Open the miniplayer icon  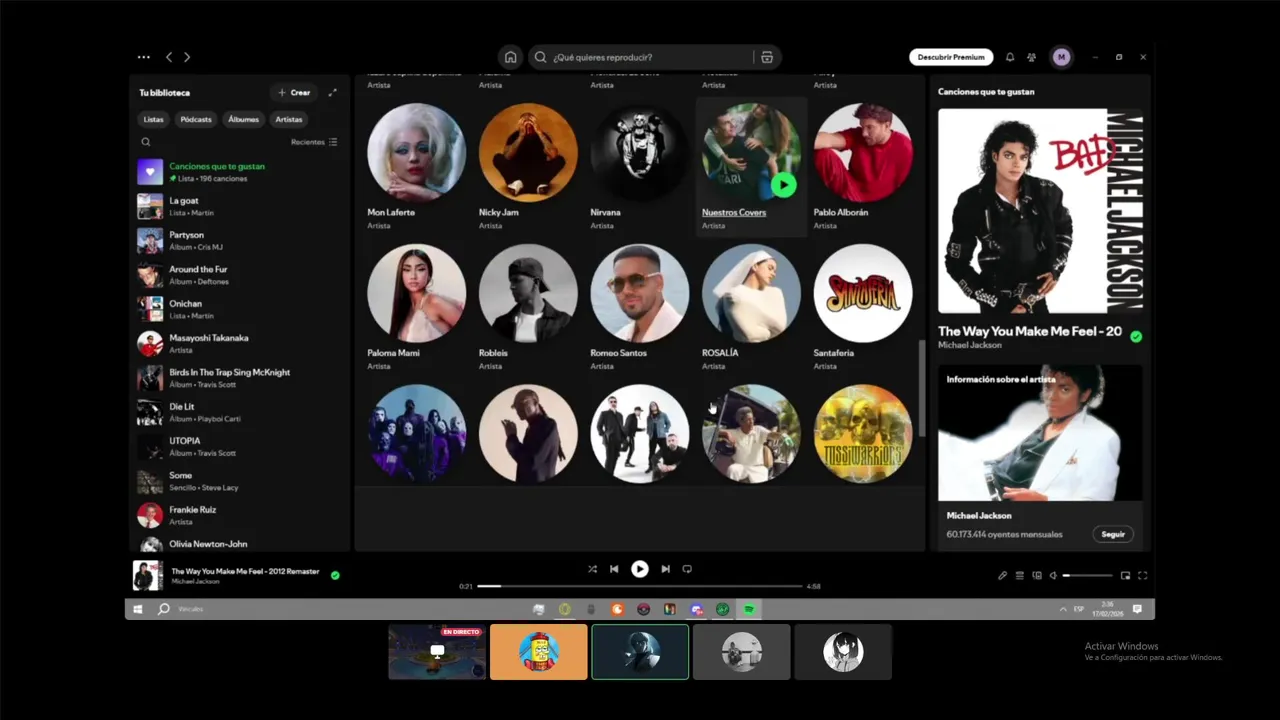(1125, 575)
